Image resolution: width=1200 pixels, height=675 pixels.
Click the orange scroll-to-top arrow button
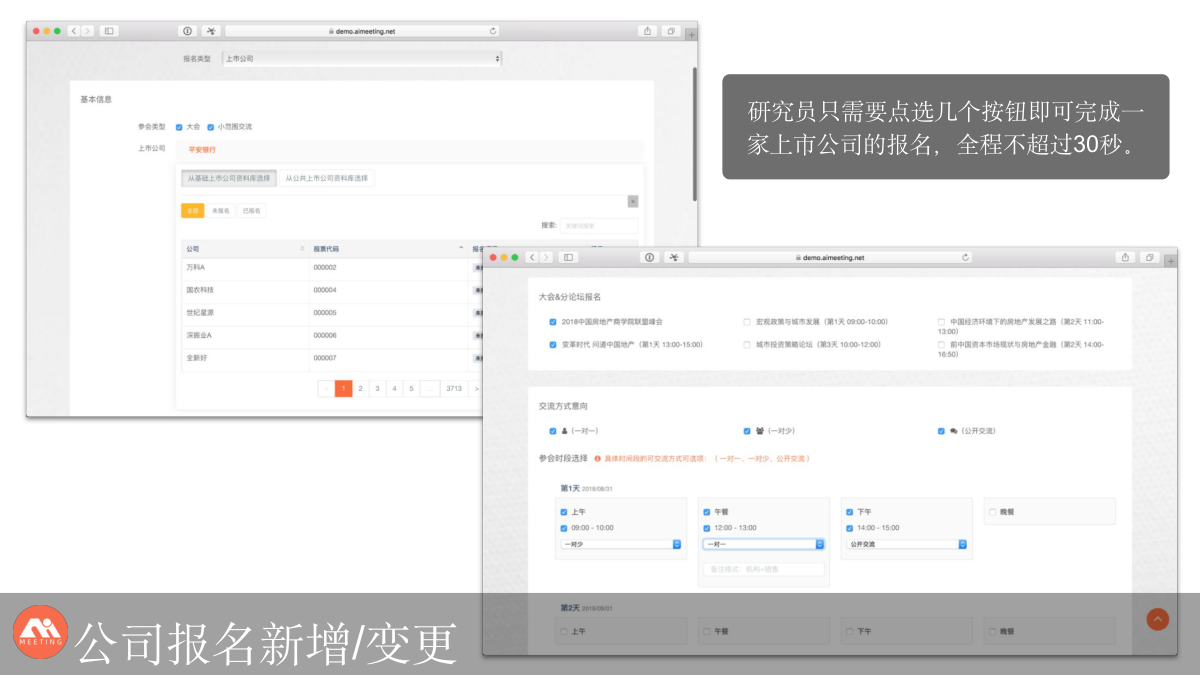[x=1157, y=620]
